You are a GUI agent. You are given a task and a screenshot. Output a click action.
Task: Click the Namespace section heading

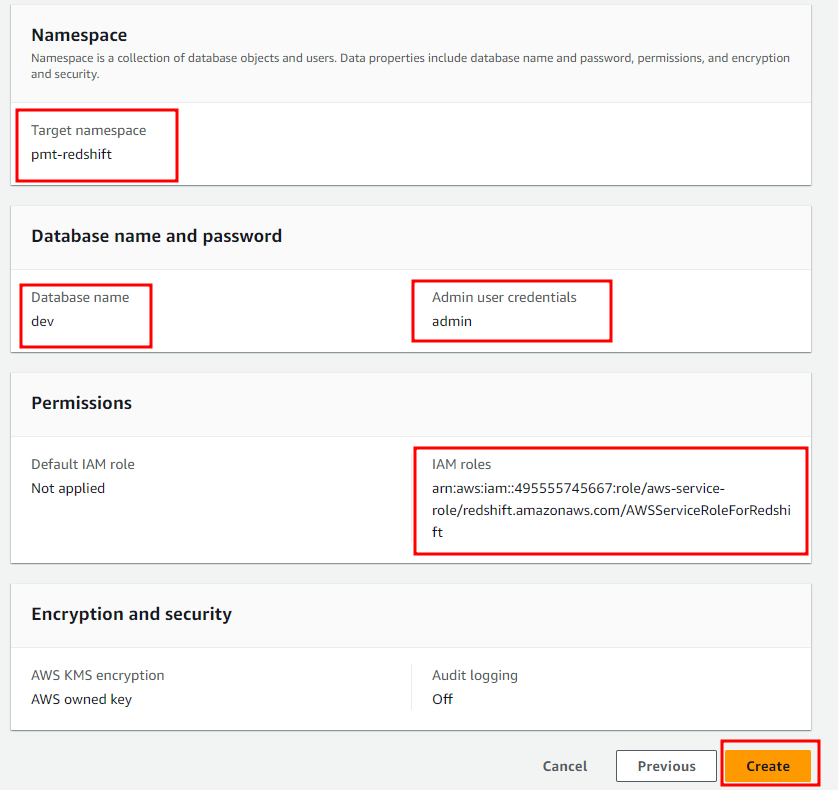[79, 35]
